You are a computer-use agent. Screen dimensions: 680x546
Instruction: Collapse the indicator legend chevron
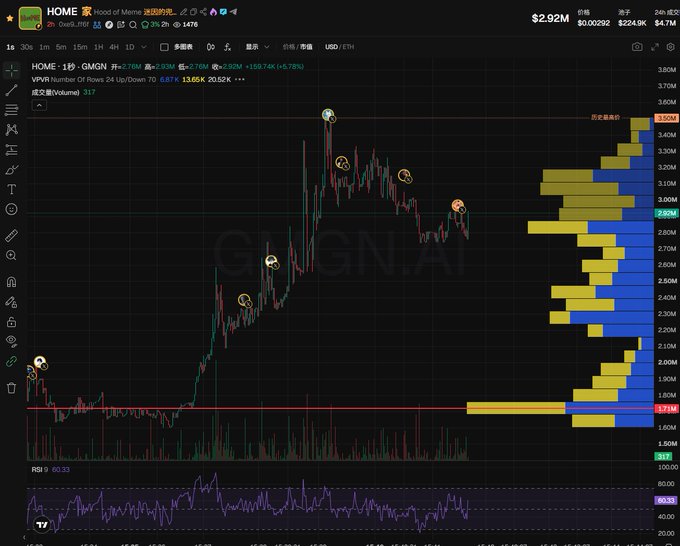tap(39, 105)
